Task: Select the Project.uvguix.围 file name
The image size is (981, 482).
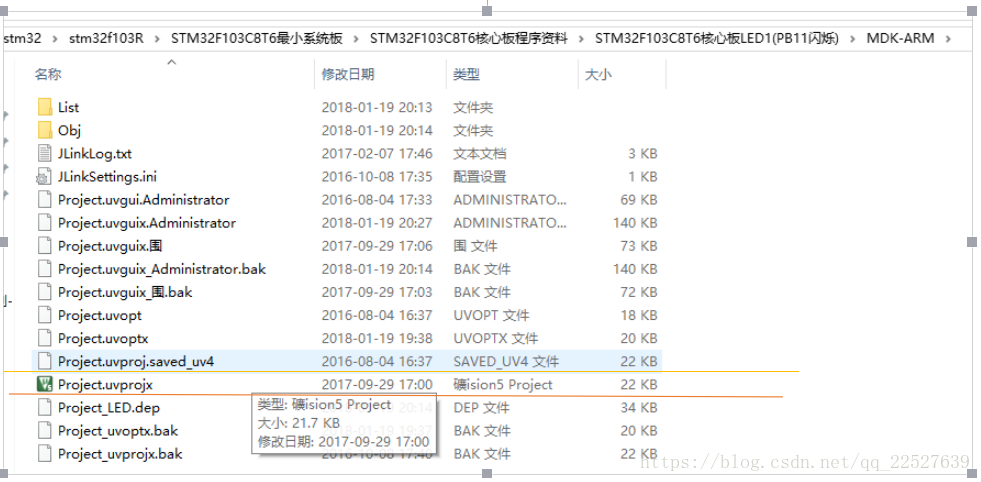Action: tap(110, 246)
